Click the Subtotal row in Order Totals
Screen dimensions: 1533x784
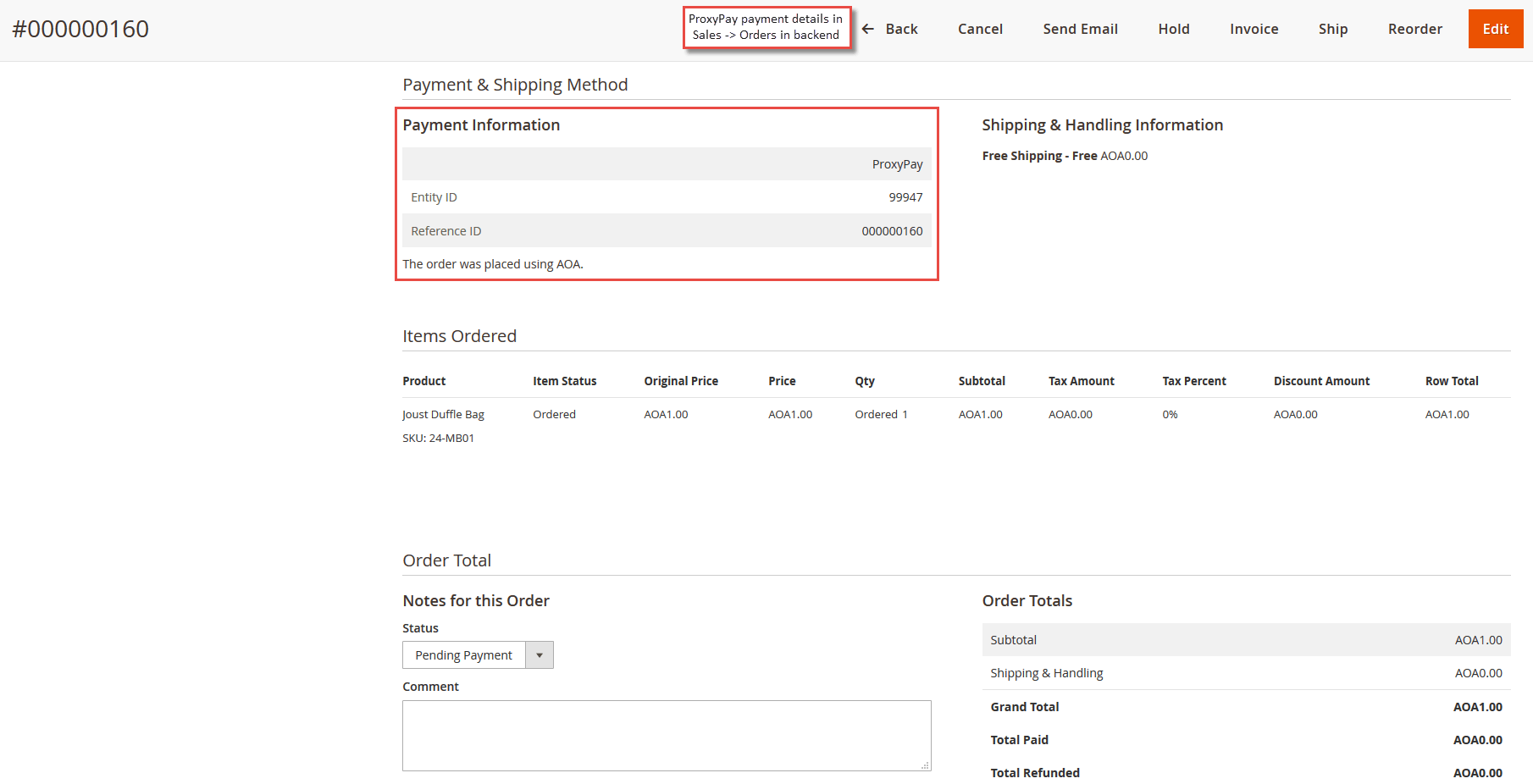(1246, 640)
